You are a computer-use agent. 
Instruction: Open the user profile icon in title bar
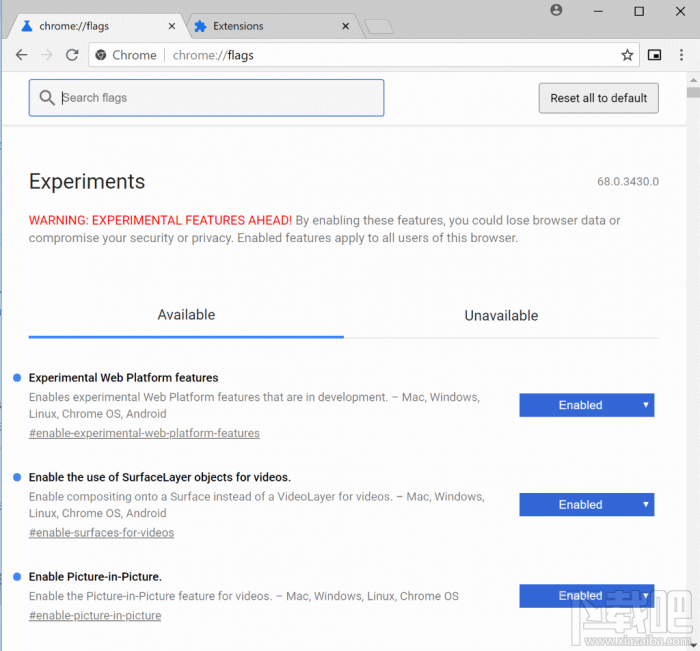(556, 10)
